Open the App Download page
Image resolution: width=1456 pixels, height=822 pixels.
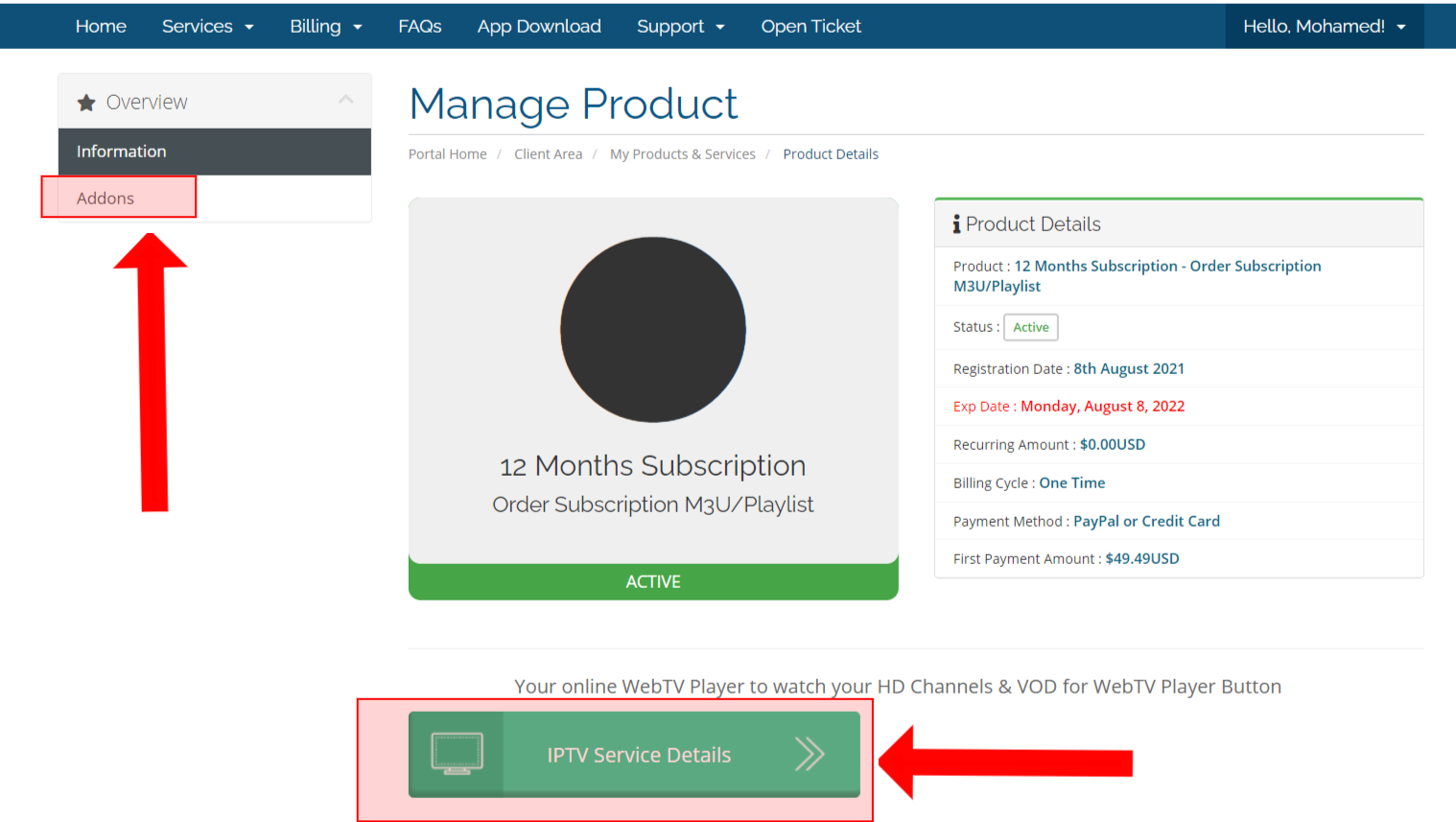pyautogui.click(x=539, y=26)
